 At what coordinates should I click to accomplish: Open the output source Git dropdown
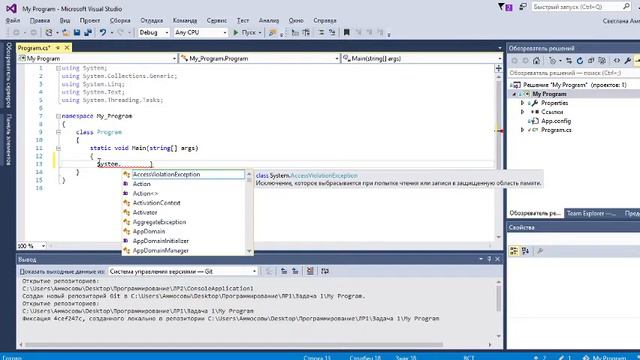(183, 271)
